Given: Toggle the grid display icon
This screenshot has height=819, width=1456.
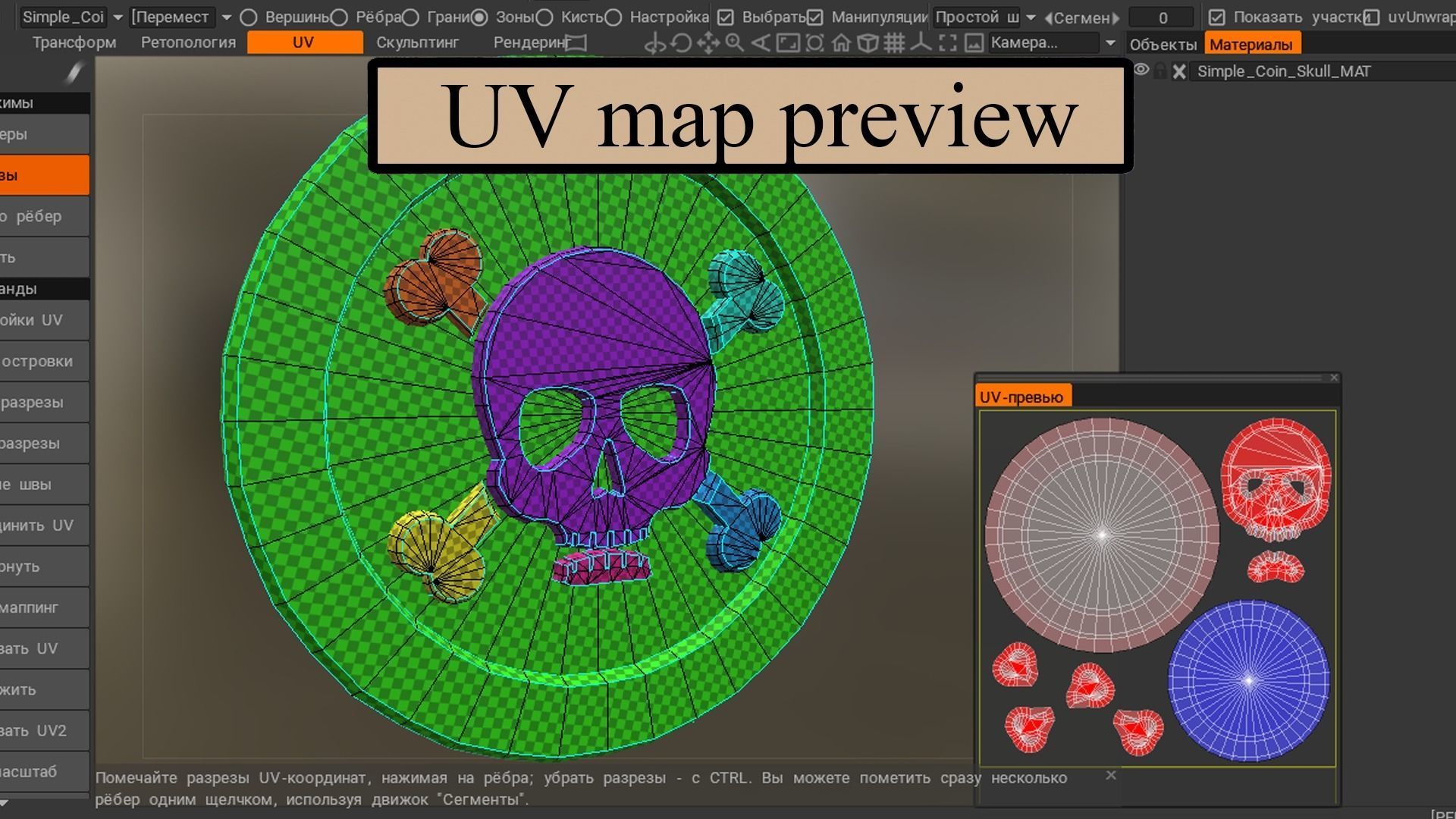Looking at the screenshot, I should click(x=894, y=43).
